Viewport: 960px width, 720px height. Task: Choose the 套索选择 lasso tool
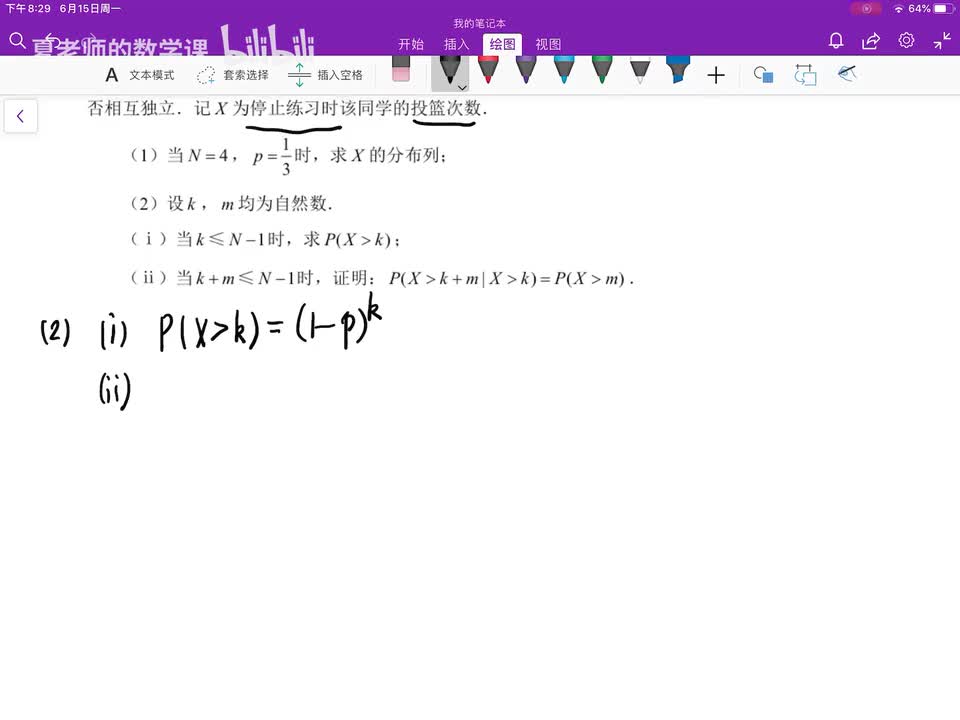(233, 75)
